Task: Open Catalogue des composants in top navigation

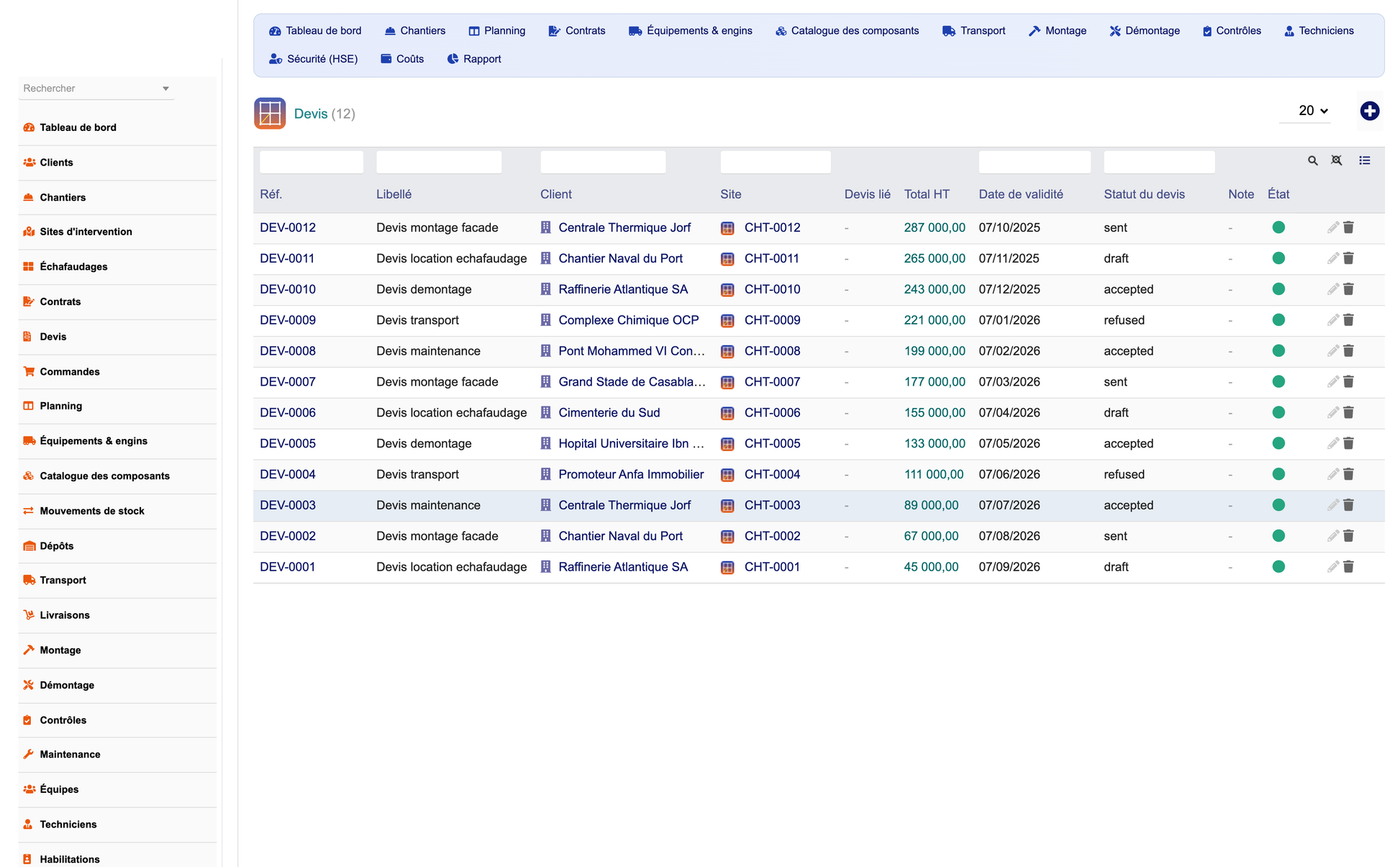Action: [847, 31]
